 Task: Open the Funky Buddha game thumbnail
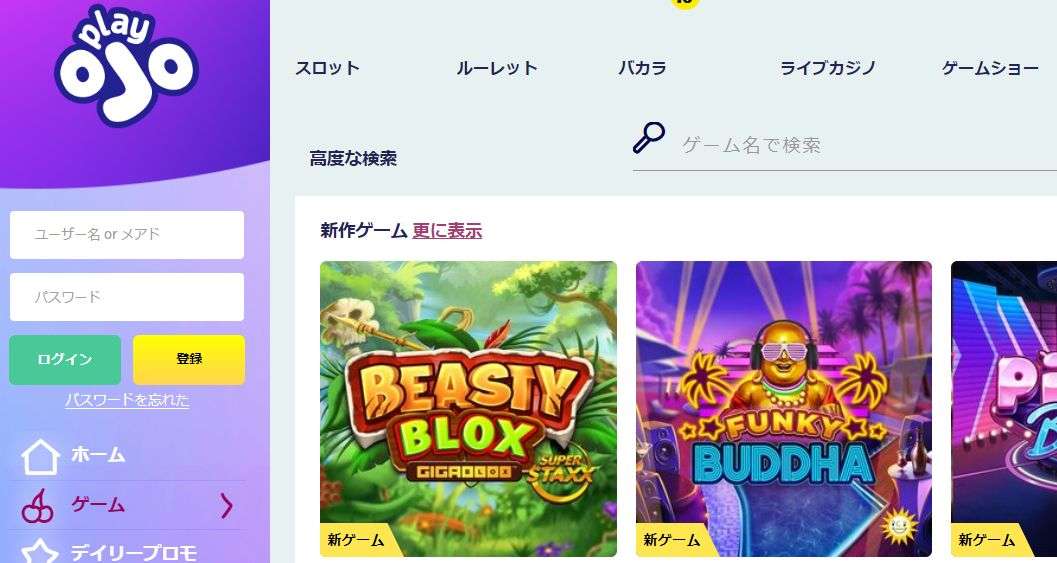(x=784, y=409)
